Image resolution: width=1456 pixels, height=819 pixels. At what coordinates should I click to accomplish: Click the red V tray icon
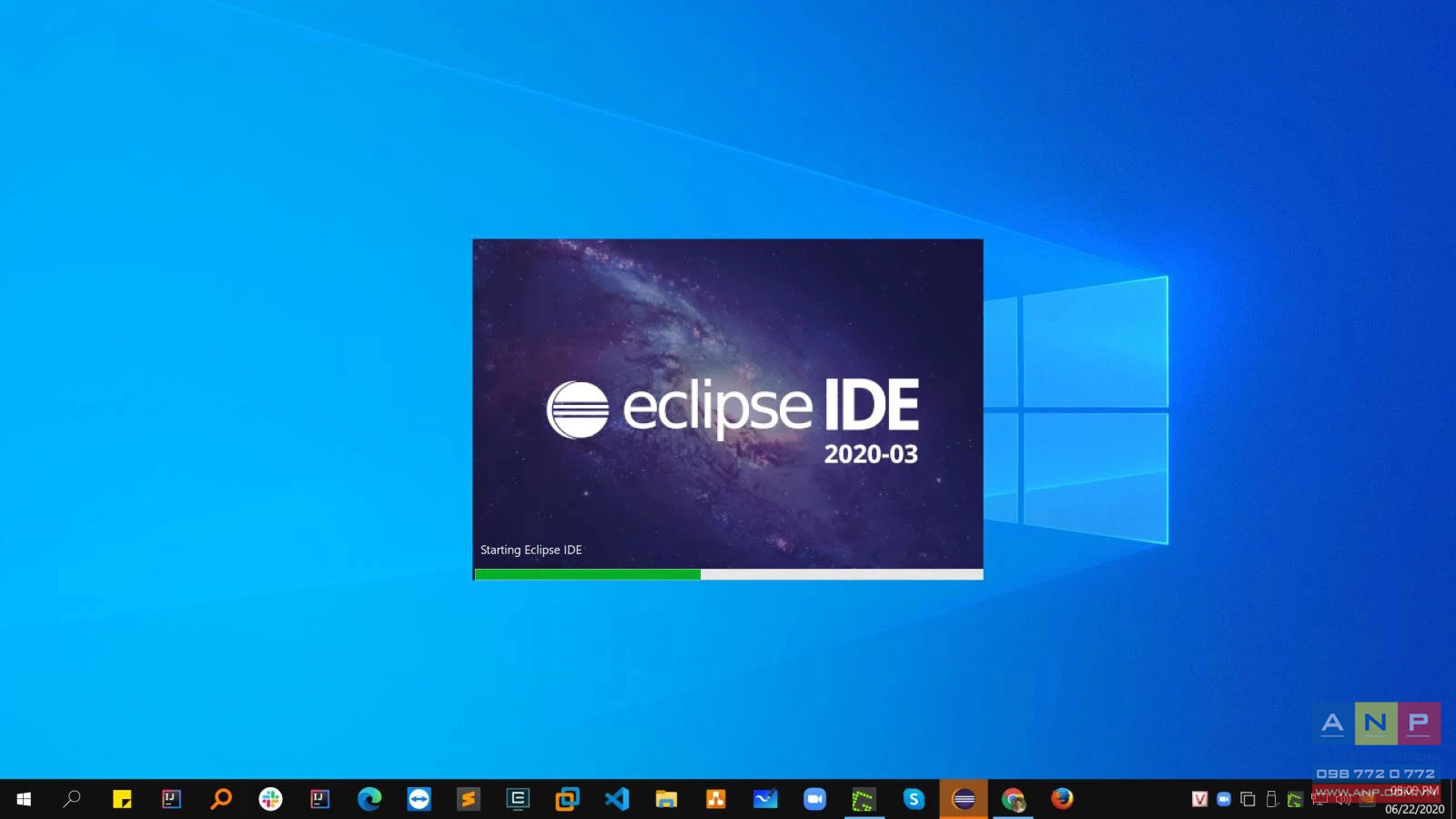pos(1199,799)
